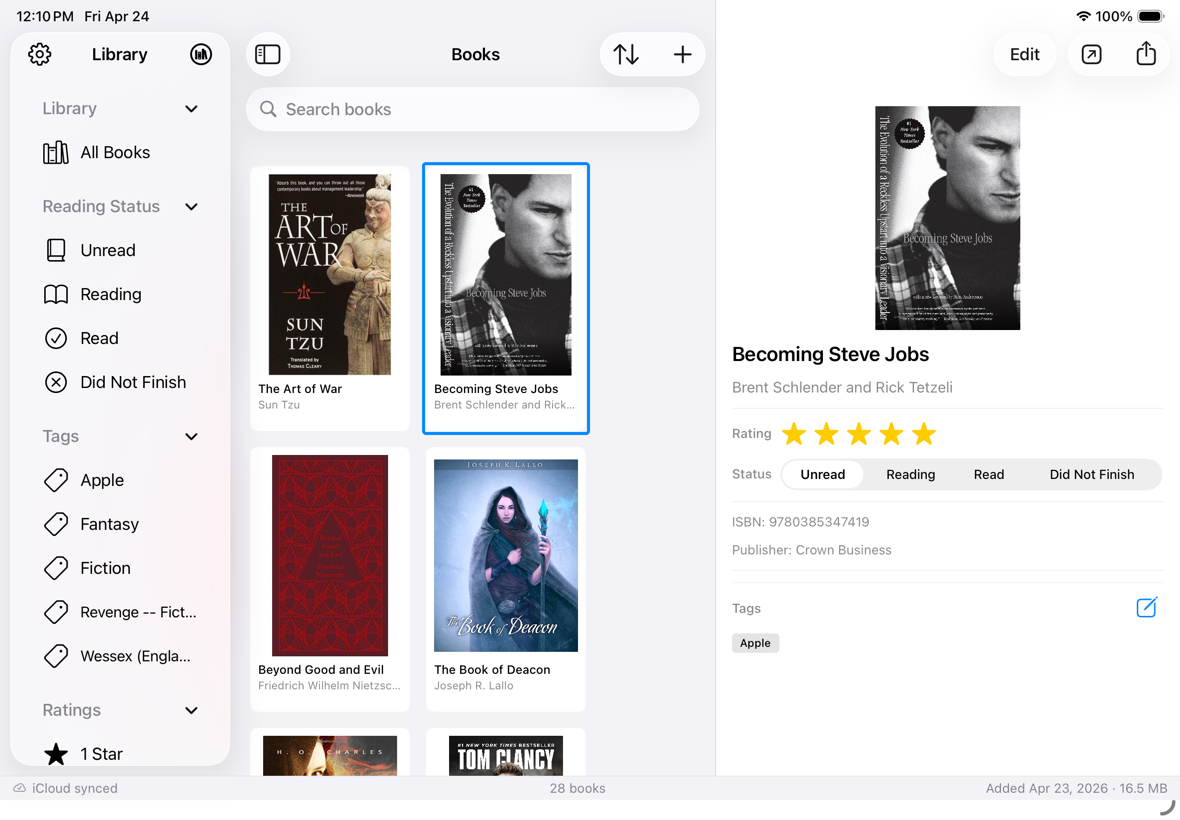Image resolution: width=1180 pixels, height=820 pixels.
Task: Edit tags using the pencil icon
Action: [x=1146, y=607]
